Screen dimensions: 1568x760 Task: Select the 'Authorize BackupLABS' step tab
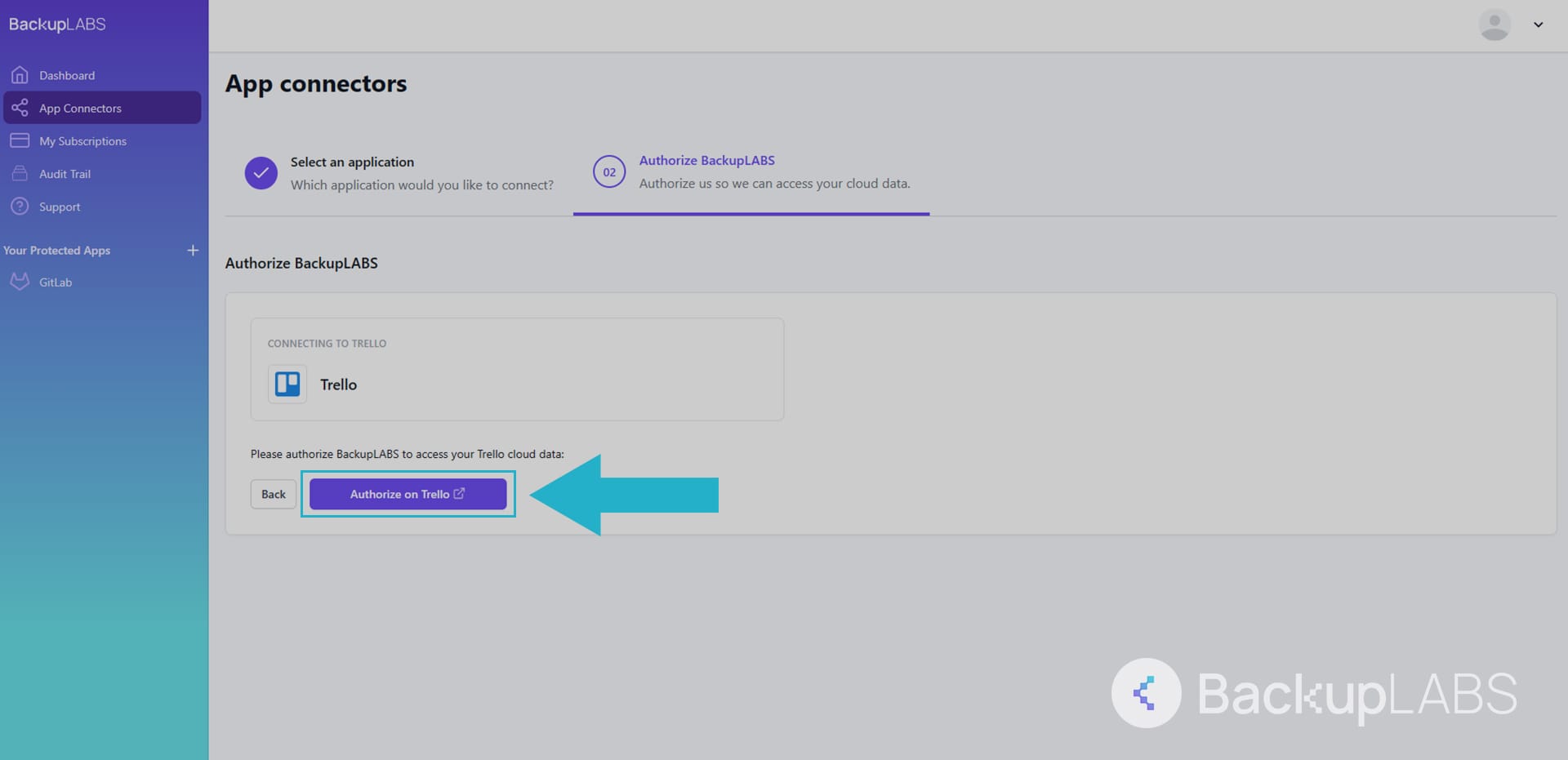pyautogui.click(x=751, y=171)
